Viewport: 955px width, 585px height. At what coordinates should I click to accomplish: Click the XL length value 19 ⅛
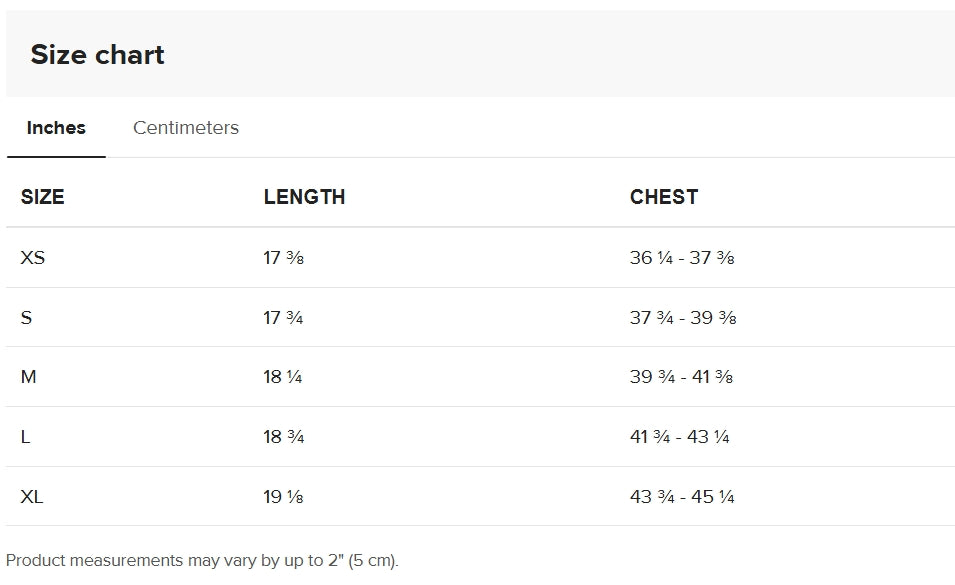[x=284, y=497]
